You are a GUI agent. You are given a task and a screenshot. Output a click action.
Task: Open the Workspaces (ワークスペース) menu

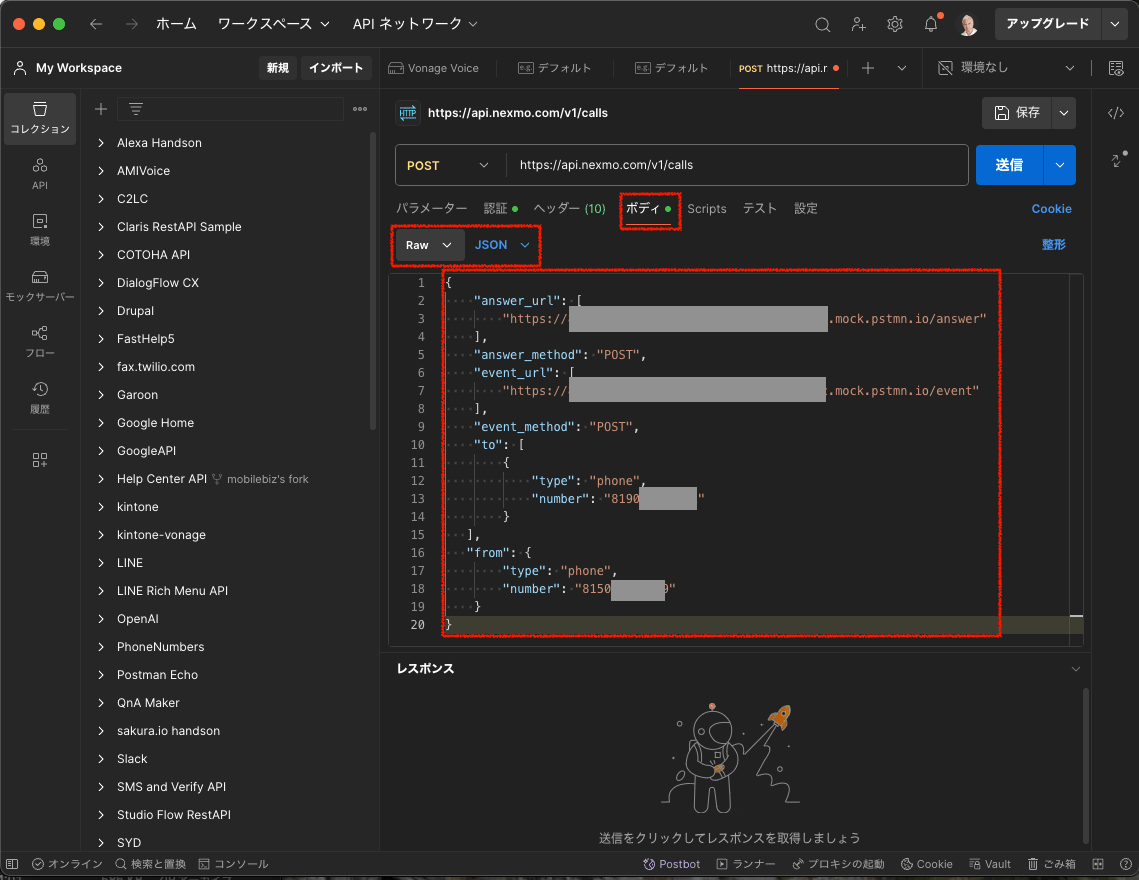273,24
